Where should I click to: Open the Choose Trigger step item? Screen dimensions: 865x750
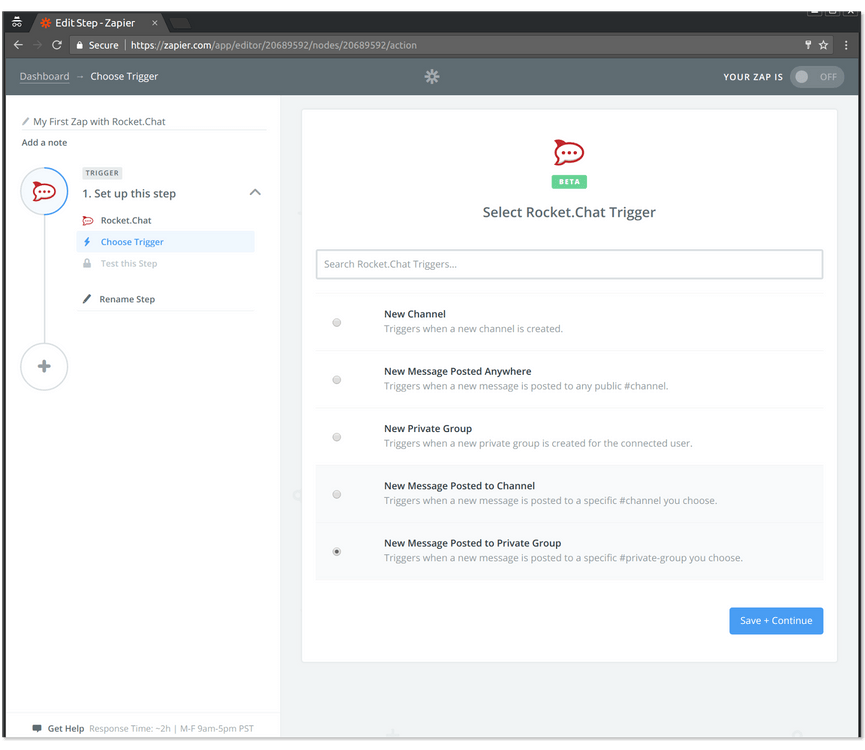[165, 242]
